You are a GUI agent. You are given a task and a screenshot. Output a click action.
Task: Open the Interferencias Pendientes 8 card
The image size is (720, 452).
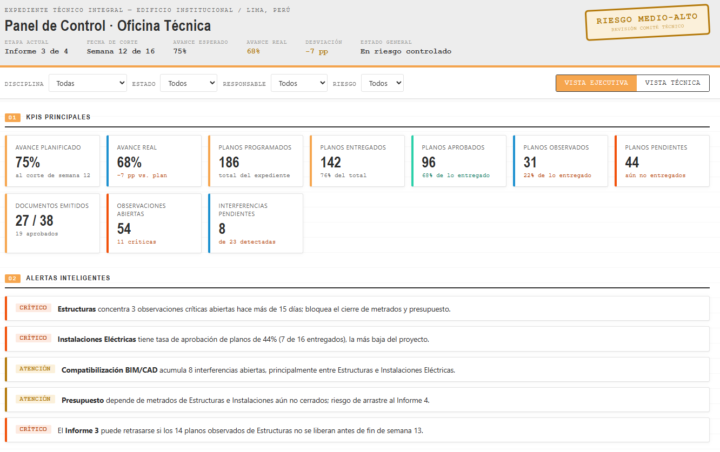tap(256, 223)
